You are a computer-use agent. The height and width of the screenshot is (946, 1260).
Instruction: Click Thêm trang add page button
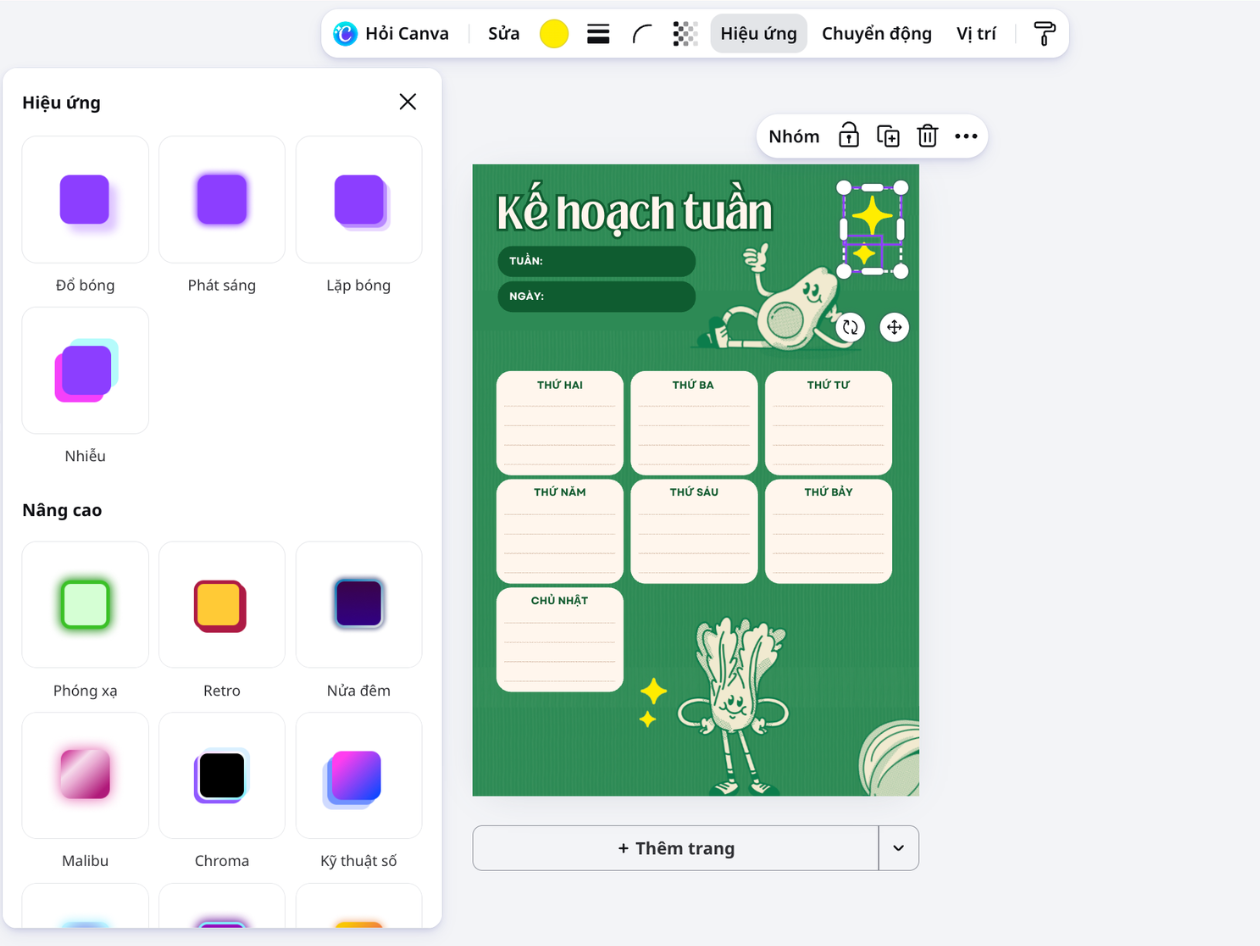pyautogui.click(x=676, y=848)
